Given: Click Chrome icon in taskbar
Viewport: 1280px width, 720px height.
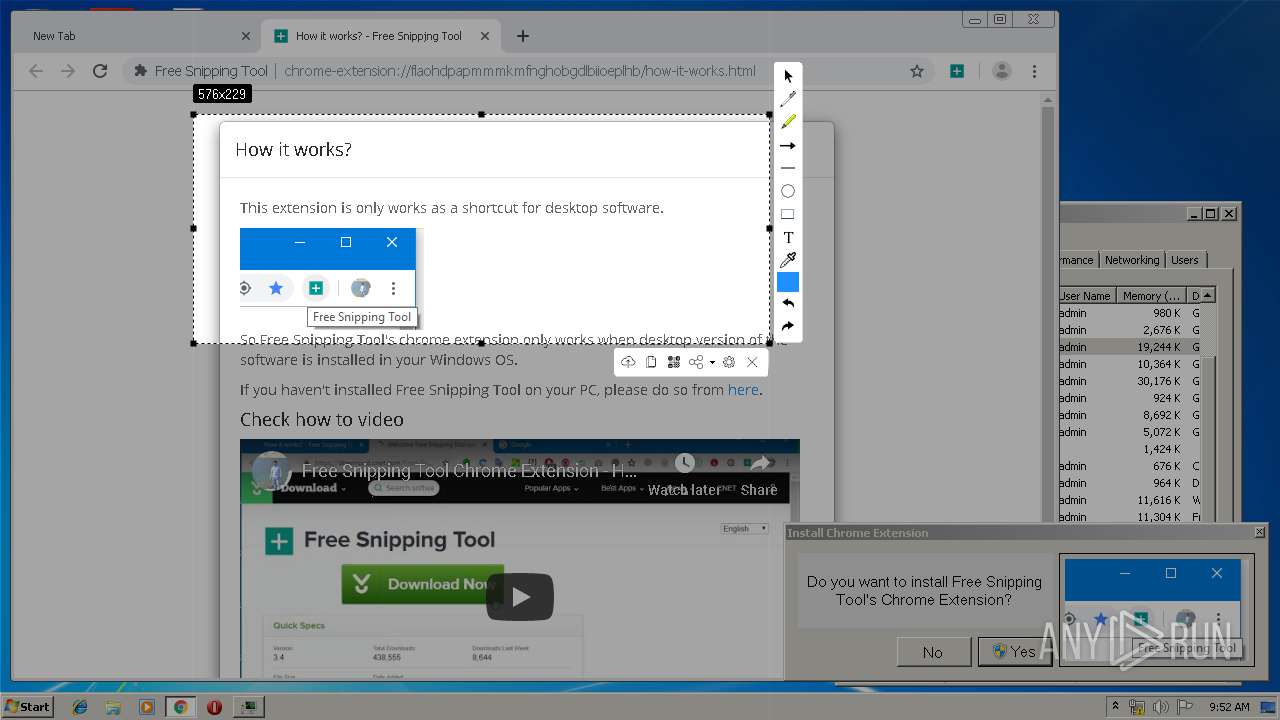Looking at the screenshot, I should pos(180,707).
